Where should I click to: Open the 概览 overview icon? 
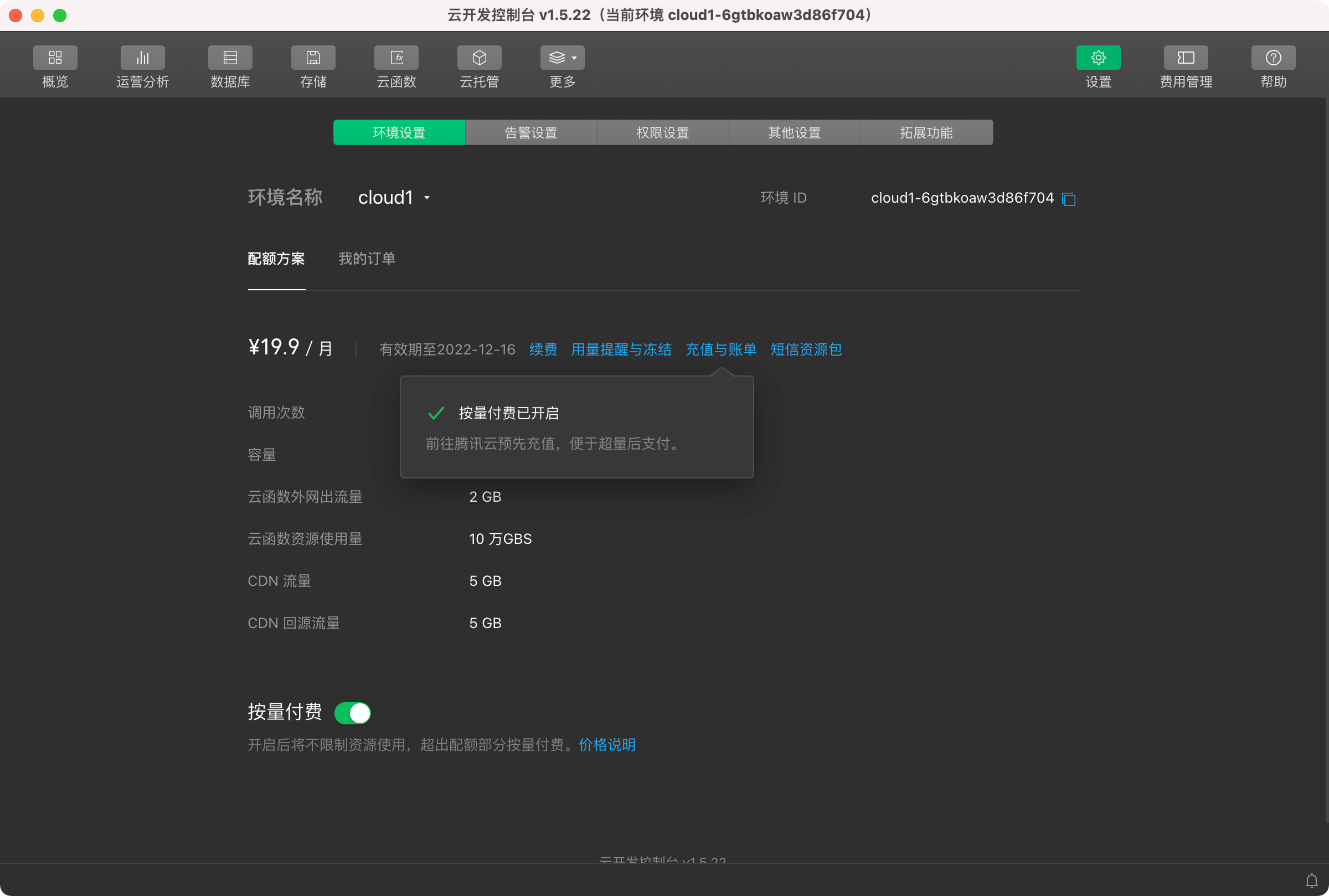click(55, 58)
